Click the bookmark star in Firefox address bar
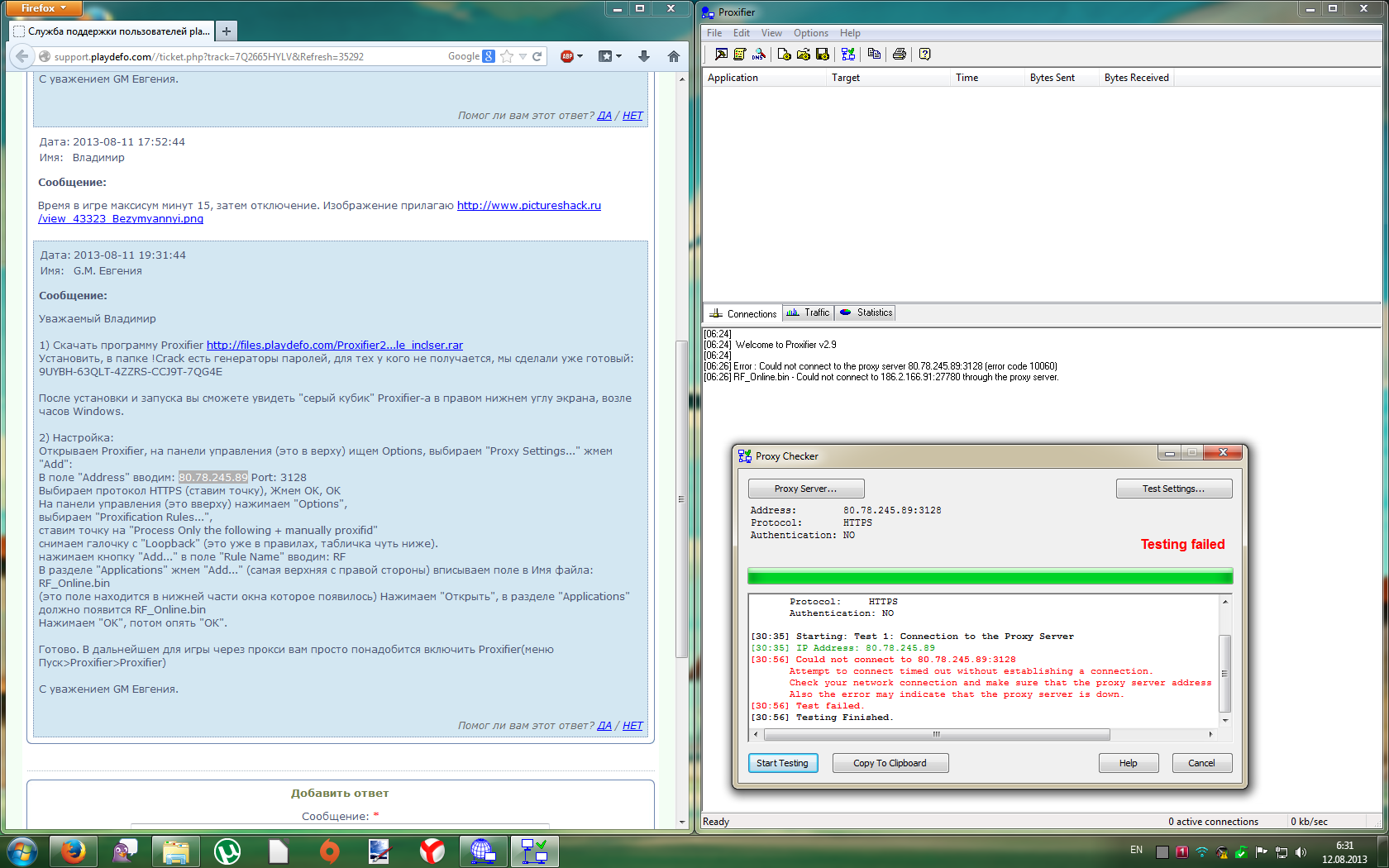 point(507,56)
